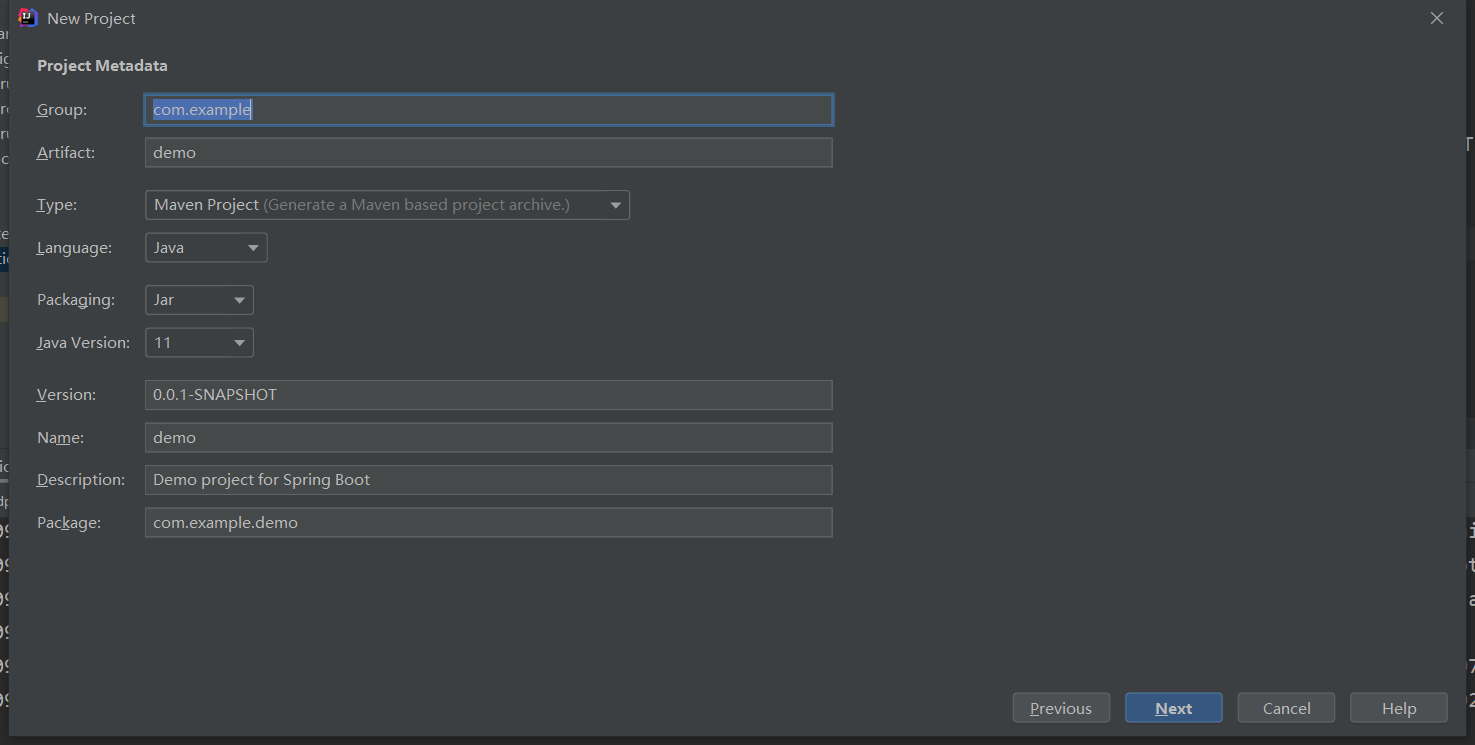
Task: Click the Type label
Action: (57, 205)
